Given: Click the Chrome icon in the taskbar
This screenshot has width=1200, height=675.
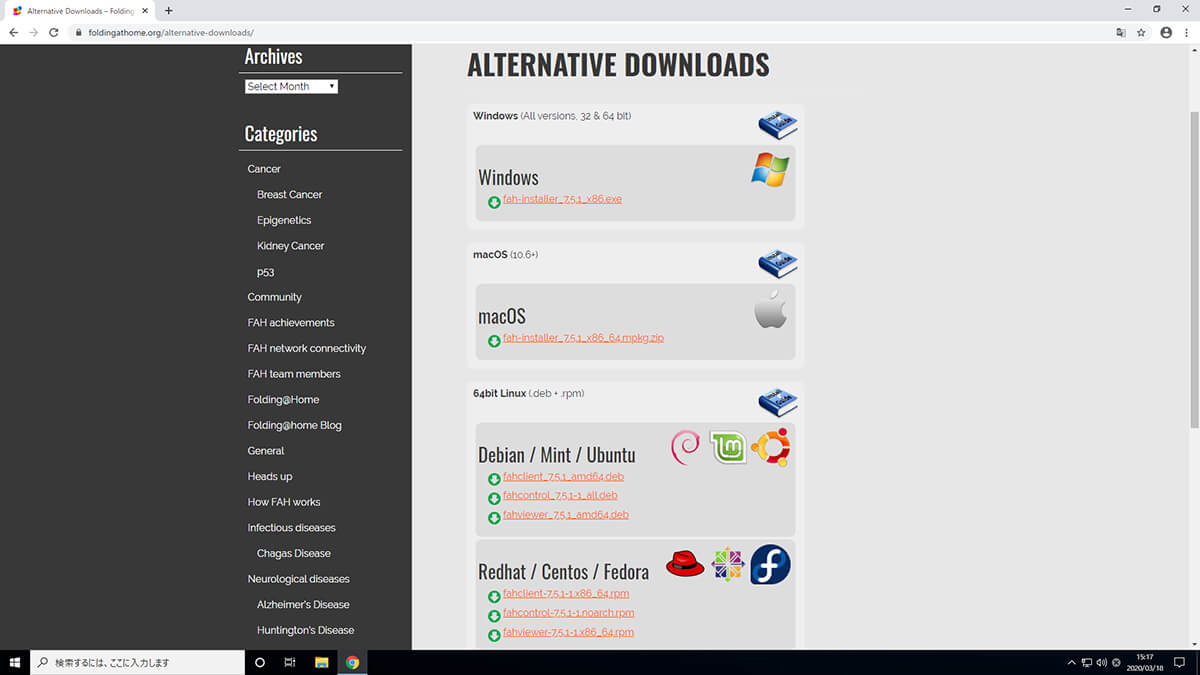Looking at the screenshot, I should tap(352, 662).
